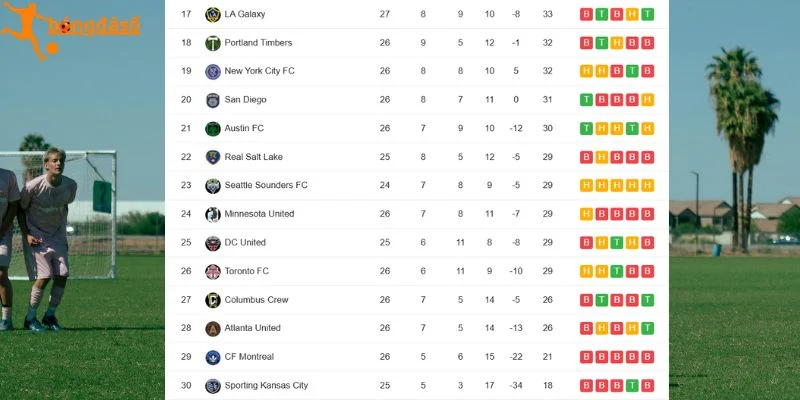Screen dimensions: 800x400
Task: Click Sporting Kansas City's green T form badge
Action: pos(632,386)
